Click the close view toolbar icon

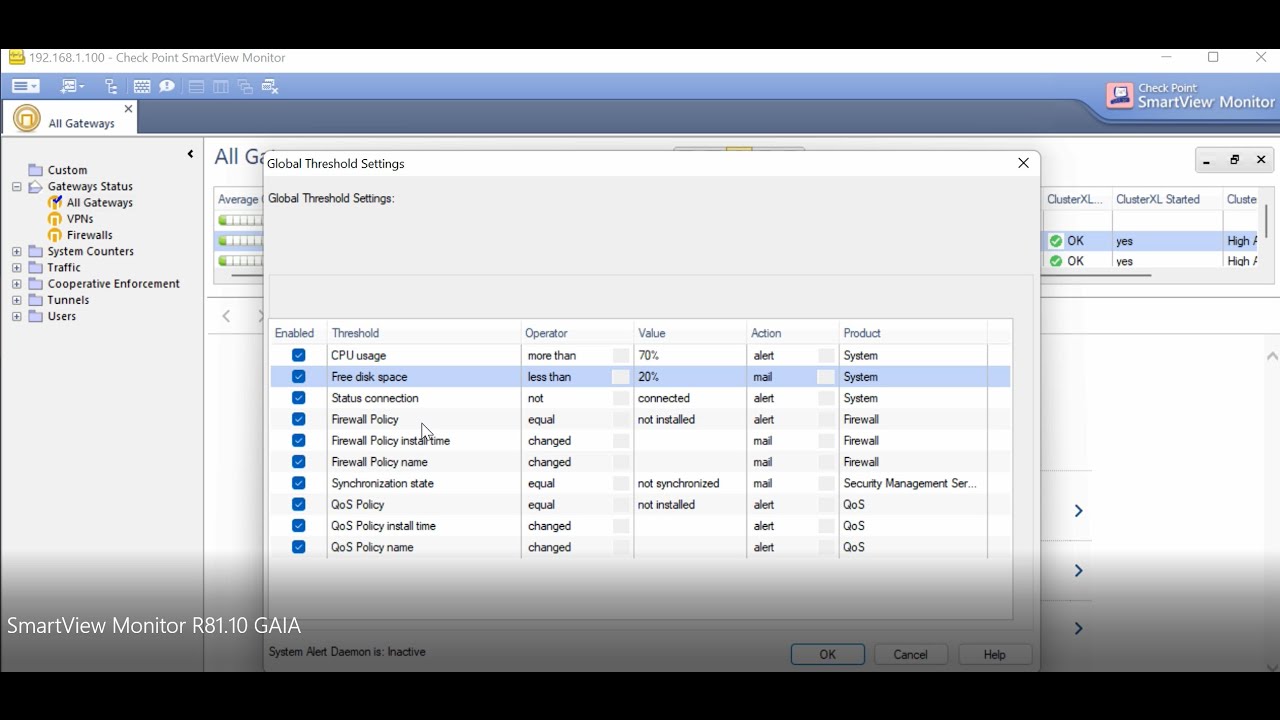tap(270, 87)
